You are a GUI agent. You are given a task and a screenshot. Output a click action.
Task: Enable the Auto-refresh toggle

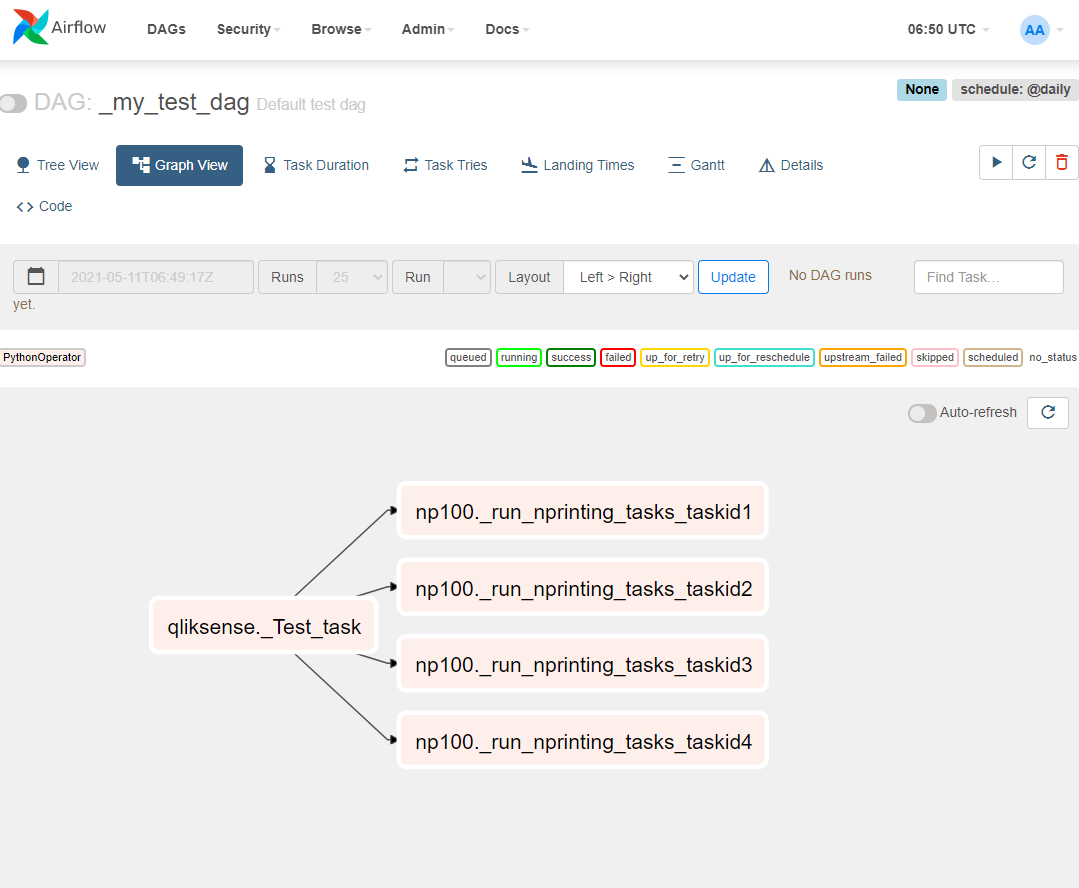pyautogui.click(x=922, y=413)
